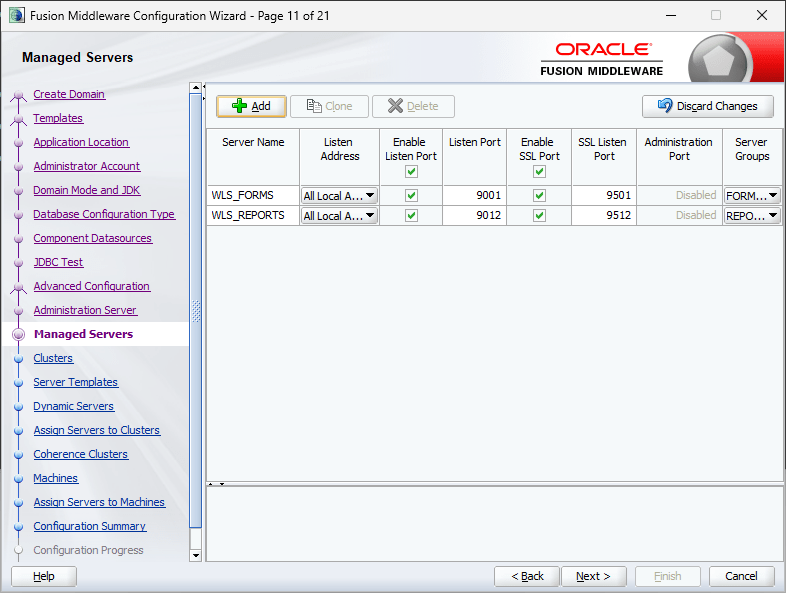Go to Server Templates step
The image size is (786, 593).
(x=76, y=382)
